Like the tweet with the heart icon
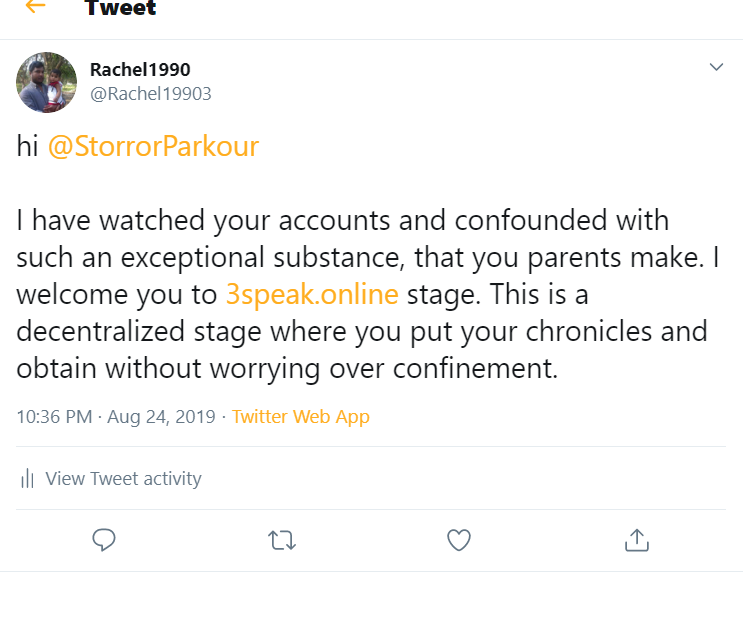This screenshot has width=743, height=624. coord(458,540)
